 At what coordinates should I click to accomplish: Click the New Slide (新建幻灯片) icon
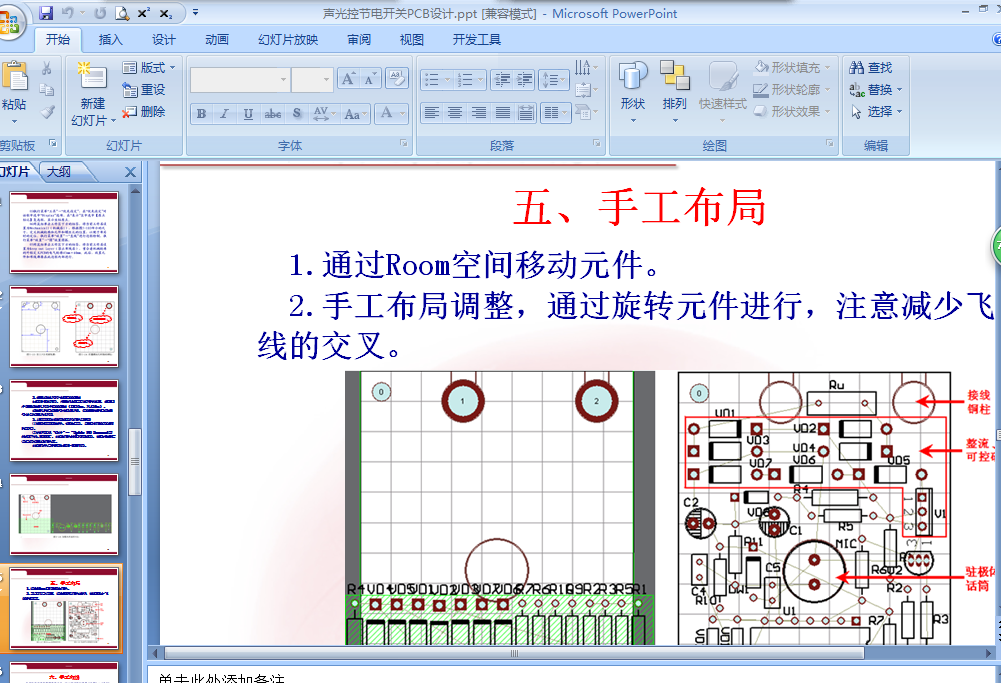[93, 77]
